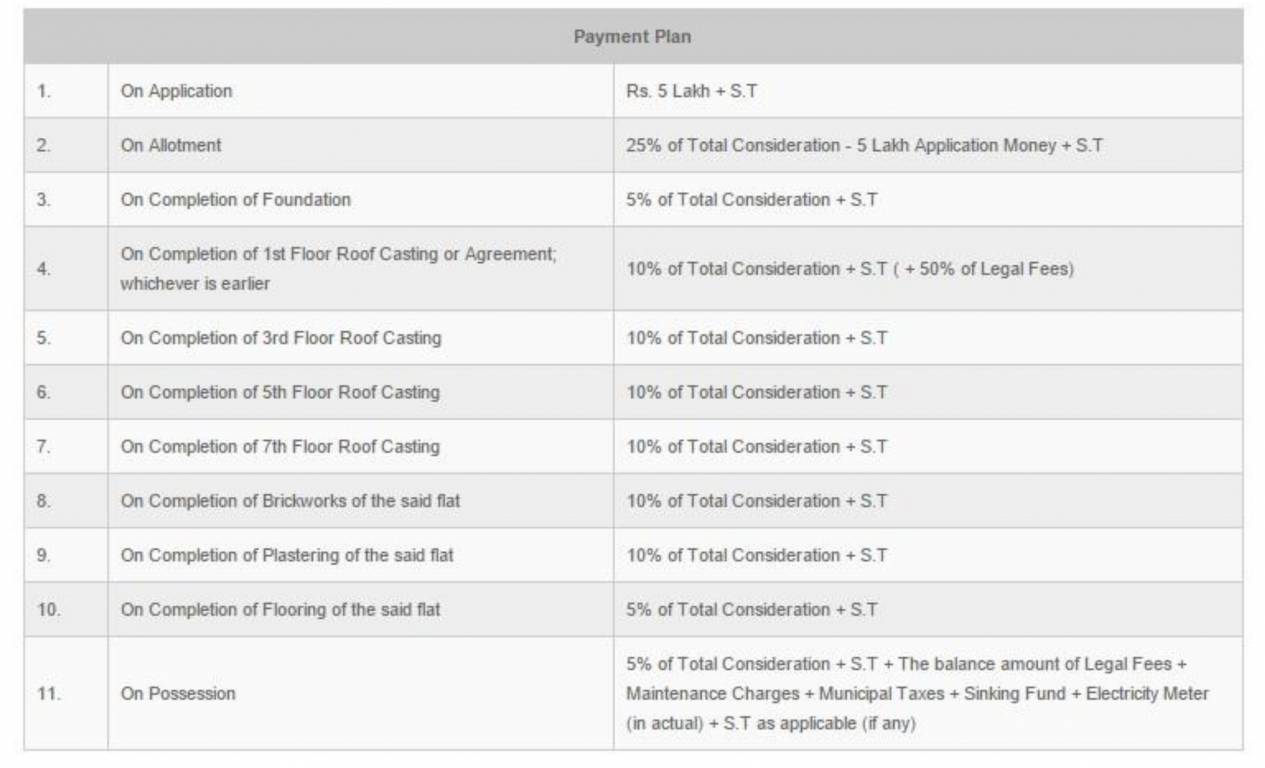The width and height of the screenshot is (1265, 768).
Task: Click row number 4 cell
Action: pyautogui.click(x=43, y=269)
